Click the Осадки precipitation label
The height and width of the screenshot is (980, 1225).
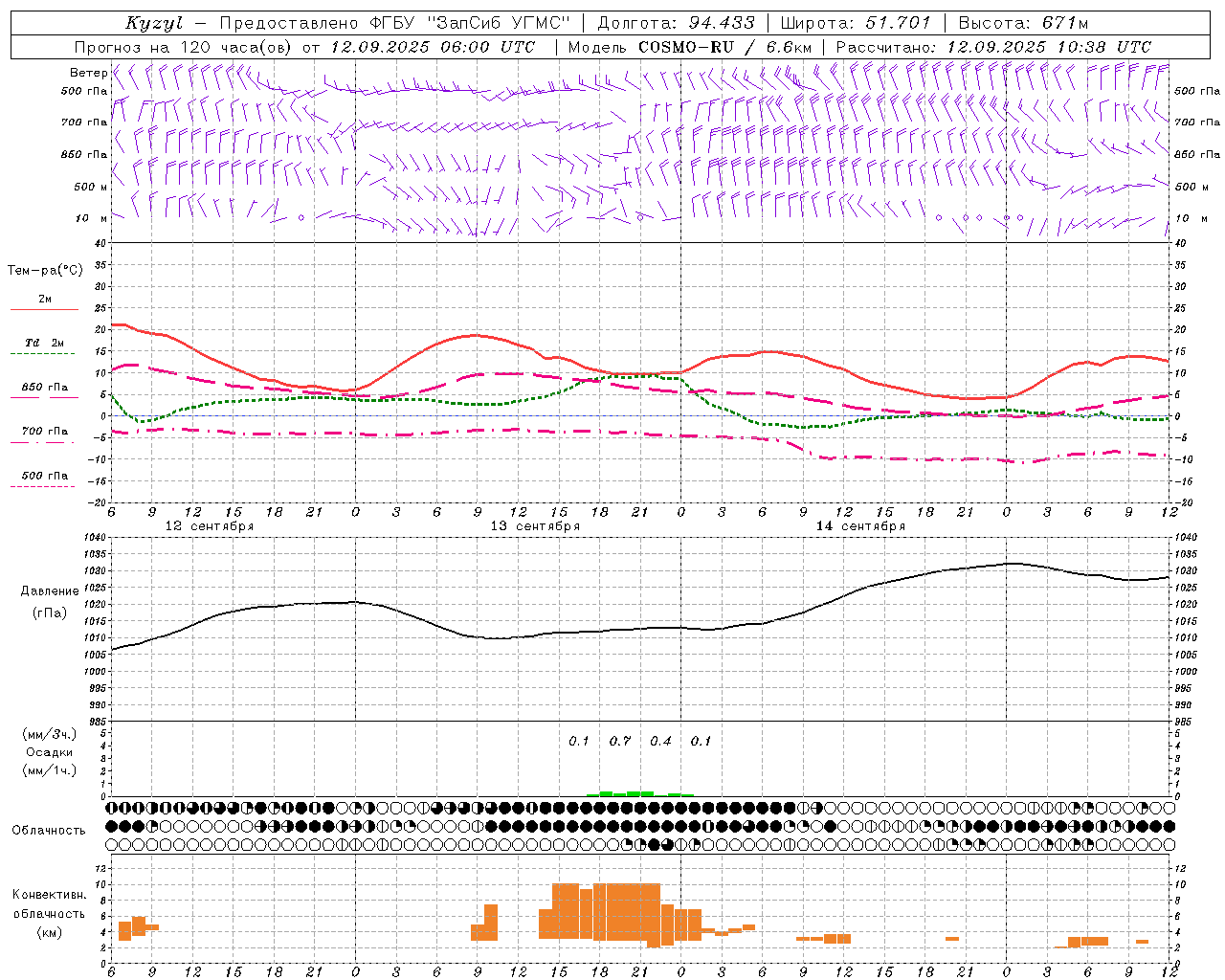(50, 752)
